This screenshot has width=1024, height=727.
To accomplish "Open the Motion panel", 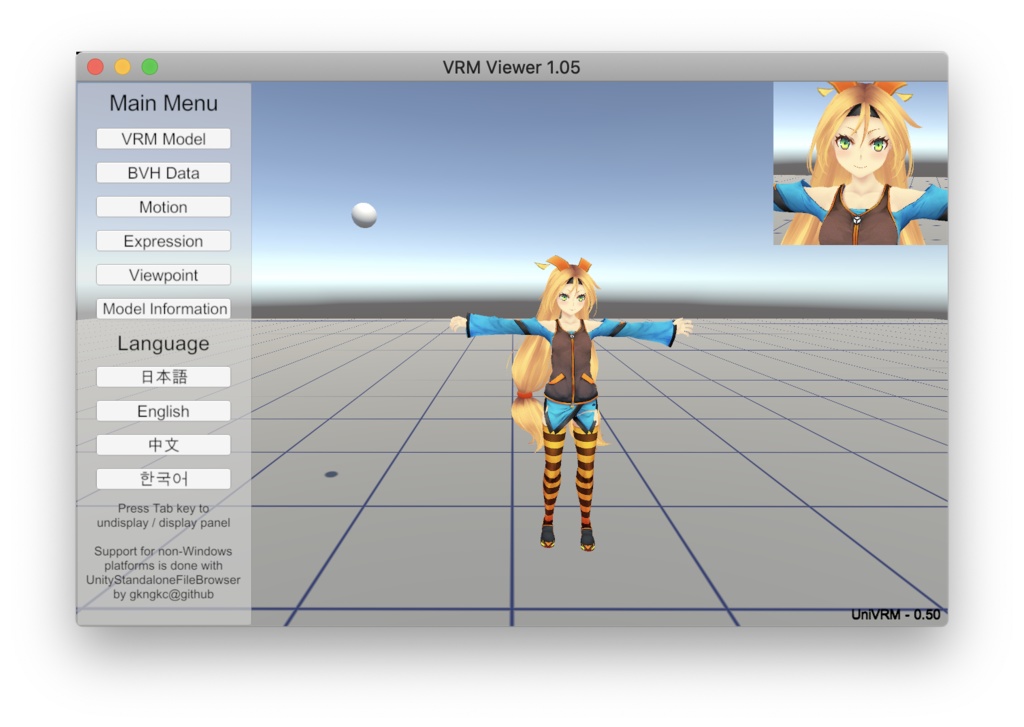I will click(x=163, y=206).
